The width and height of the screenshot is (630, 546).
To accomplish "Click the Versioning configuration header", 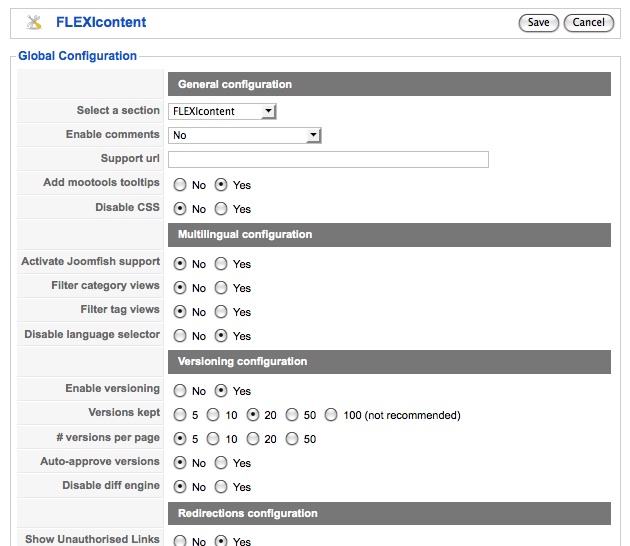I will click(x=389, y=362).
